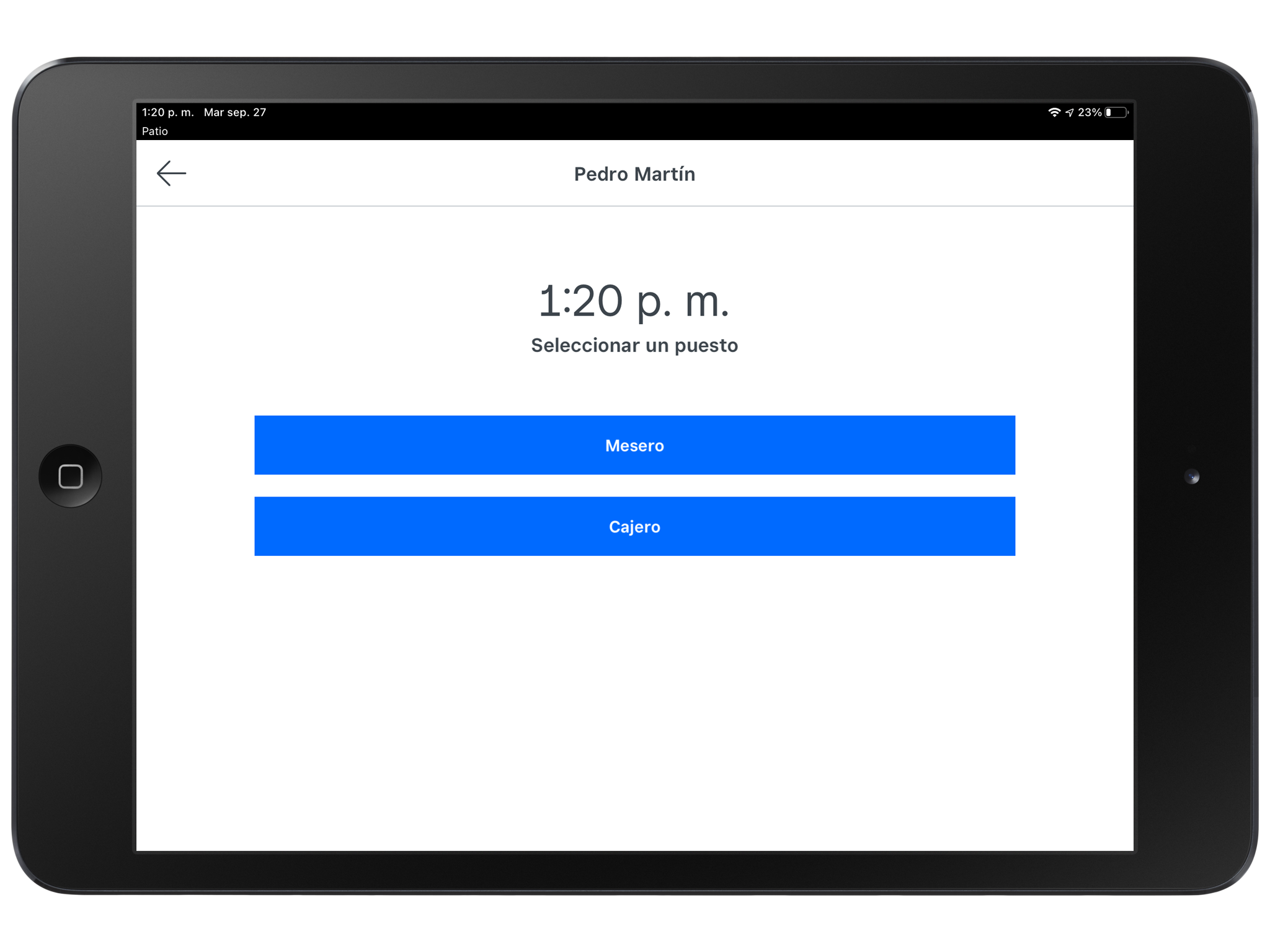This screenshot has width=1270, height=952.
Task: Click the location services arrow icon
Action: 1069,112
